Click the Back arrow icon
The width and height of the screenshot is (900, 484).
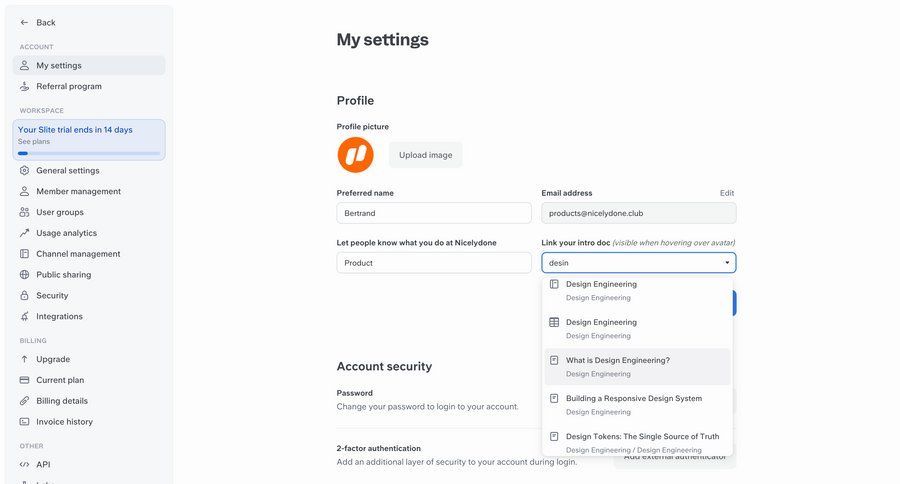(x=24, y=22)
